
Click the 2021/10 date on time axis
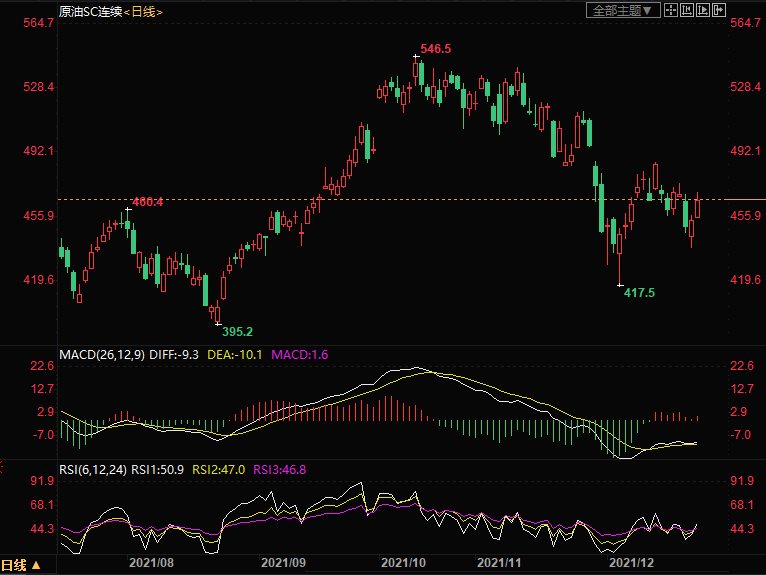click(x=404, y=564)
